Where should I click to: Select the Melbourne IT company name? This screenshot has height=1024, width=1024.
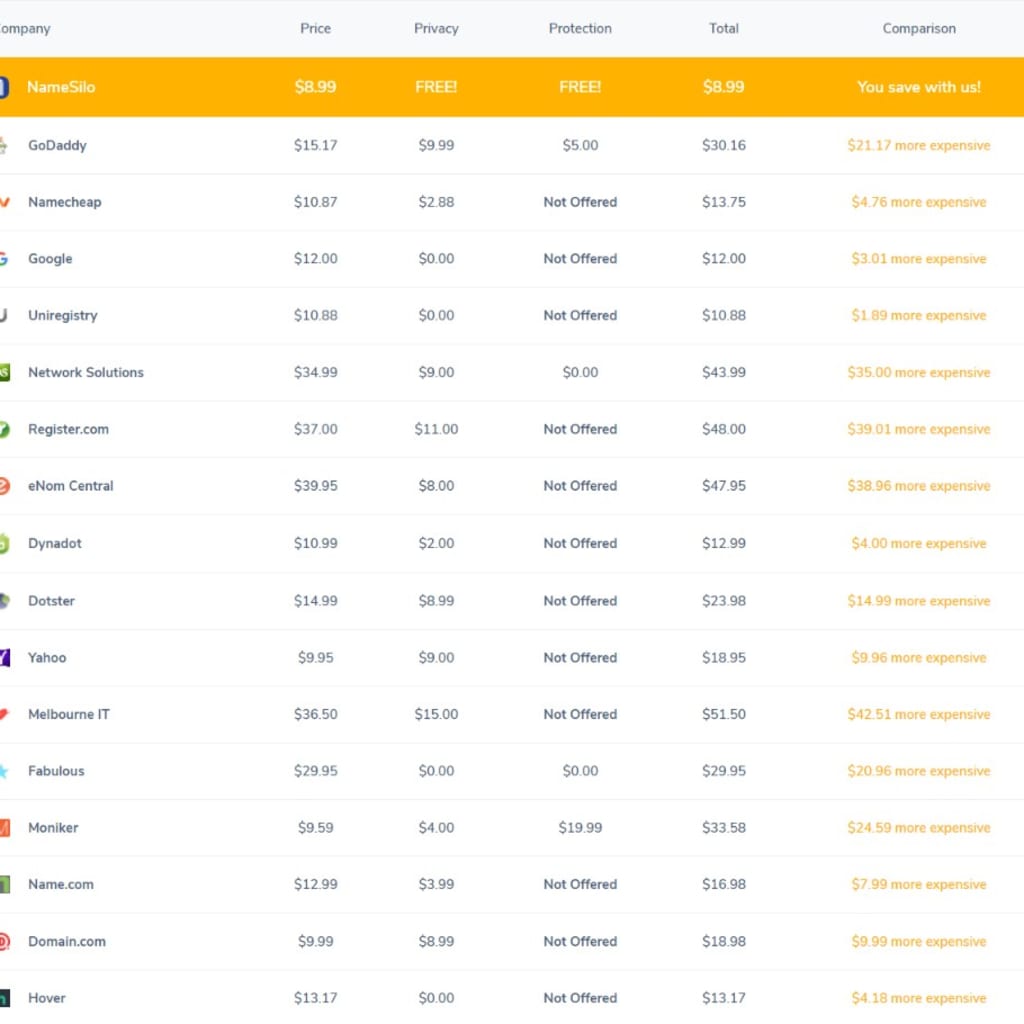69,714
